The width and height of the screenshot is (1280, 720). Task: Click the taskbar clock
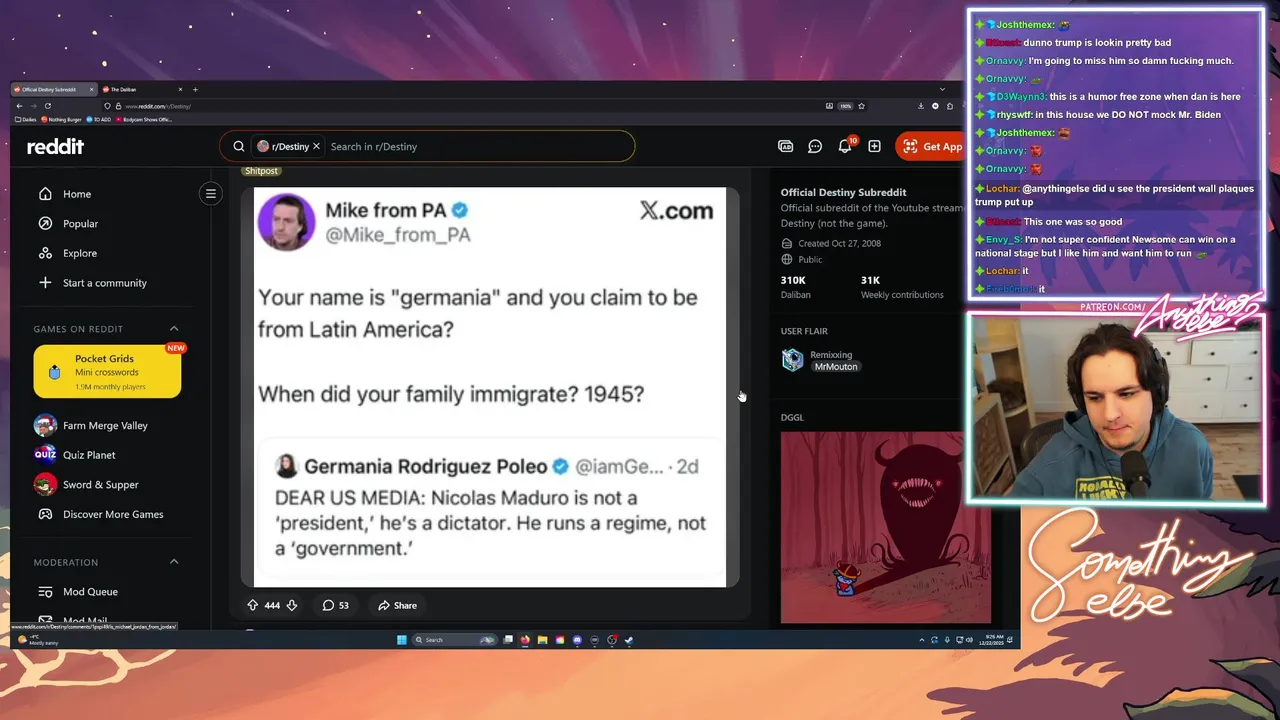point(993,640)
